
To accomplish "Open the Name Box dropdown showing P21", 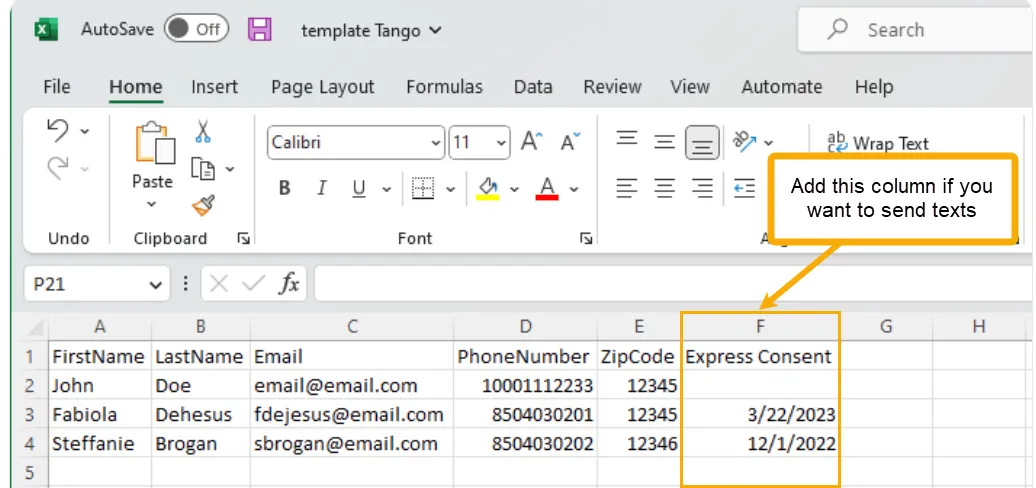I will (155, 285).
